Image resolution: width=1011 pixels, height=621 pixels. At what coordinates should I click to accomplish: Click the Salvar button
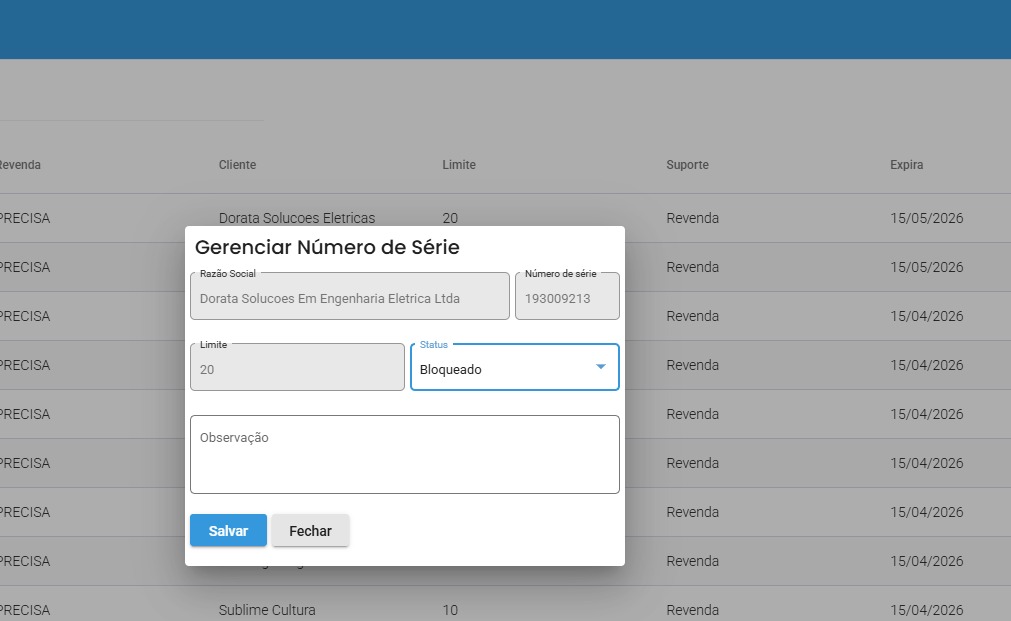coord(228,531)
